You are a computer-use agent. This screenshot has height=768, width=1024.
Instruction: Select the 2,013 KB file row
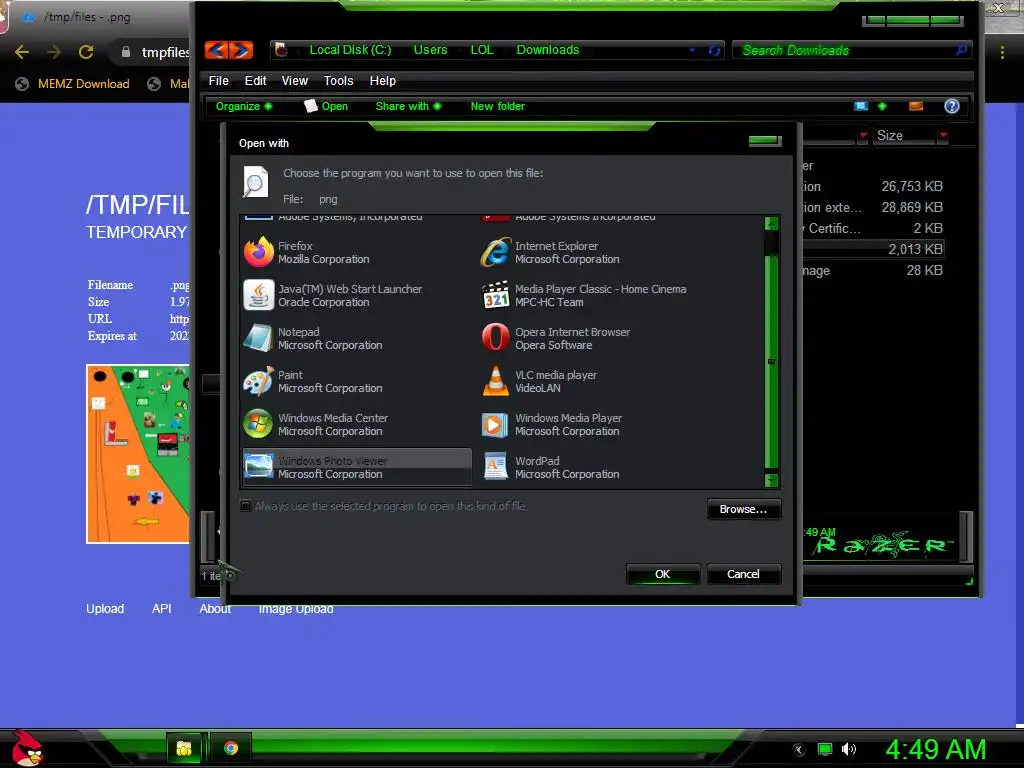point(873,249)
